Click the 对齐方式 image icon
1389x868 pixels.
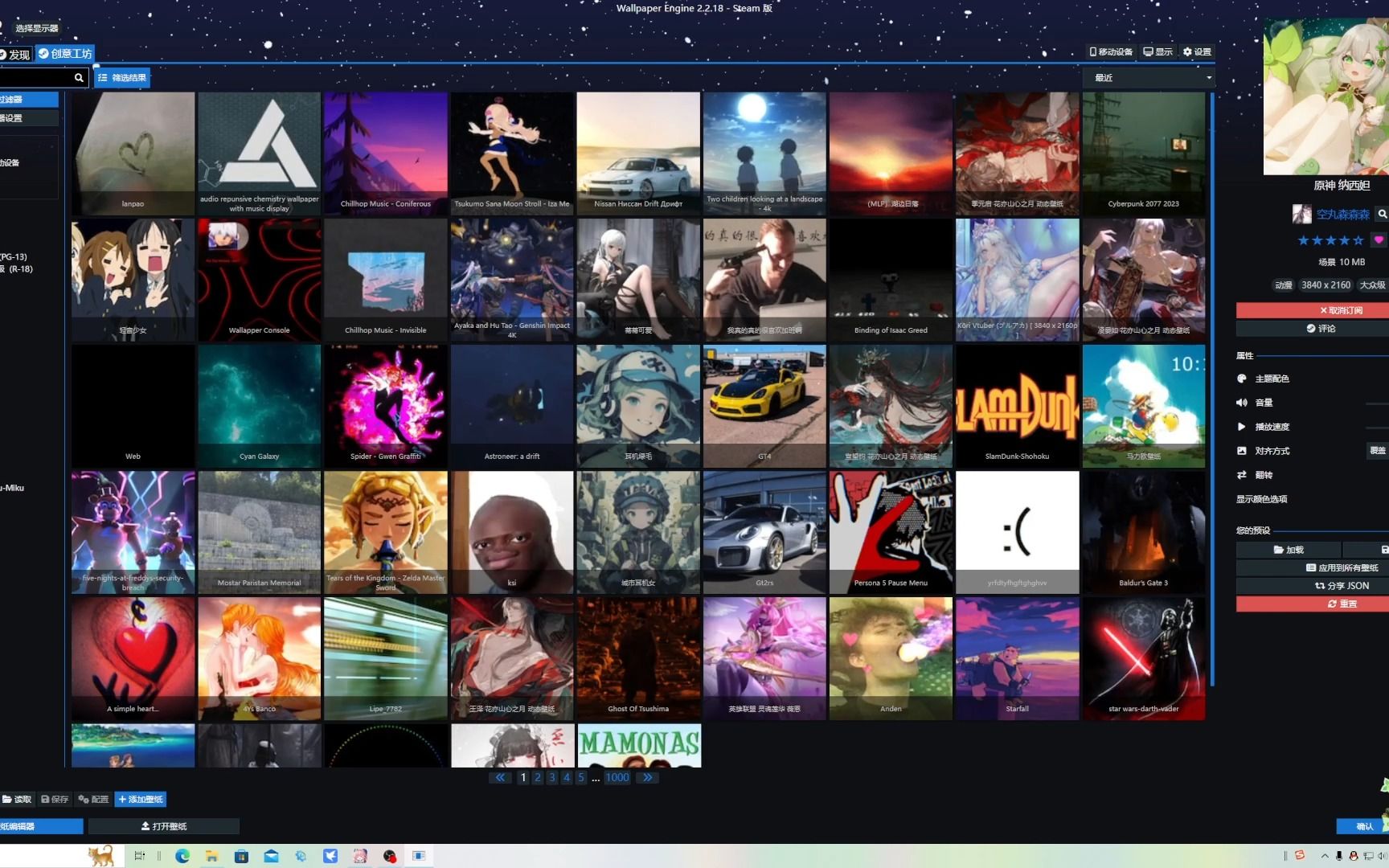(x=1242, y=451)
